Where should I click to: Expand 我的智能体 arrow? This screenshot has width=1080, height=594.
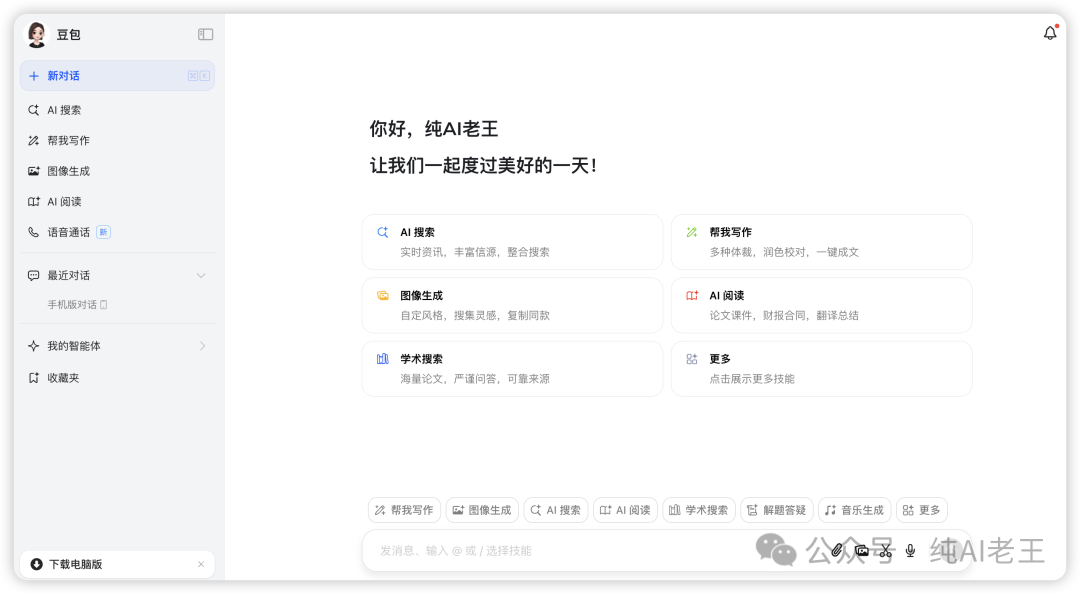202,346
